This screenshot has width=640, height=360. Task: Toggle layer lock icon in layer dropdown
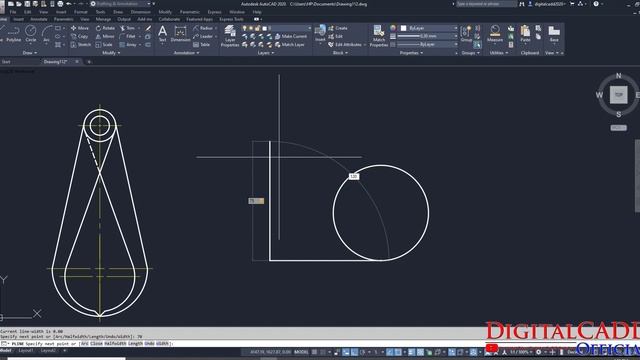point(258,28)
